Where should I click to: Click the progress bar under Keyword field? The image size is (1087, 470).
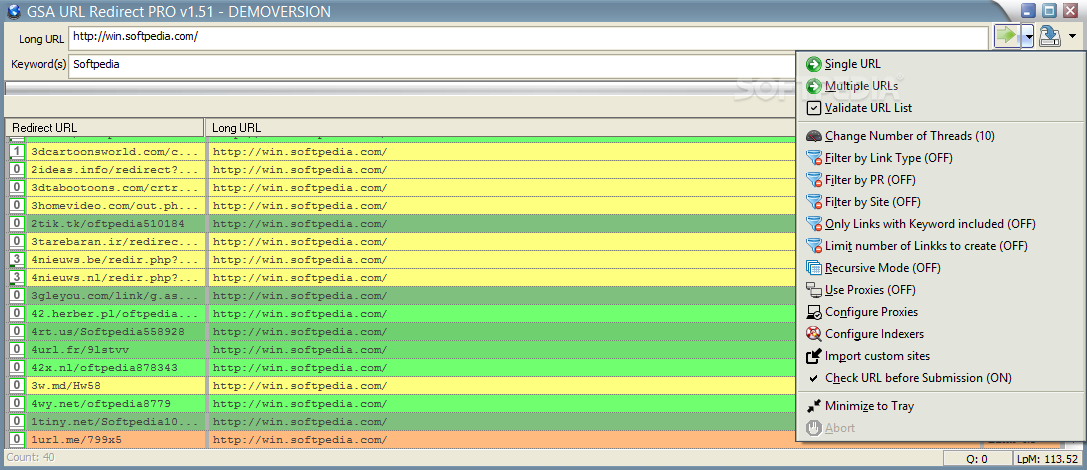(400, 88)
